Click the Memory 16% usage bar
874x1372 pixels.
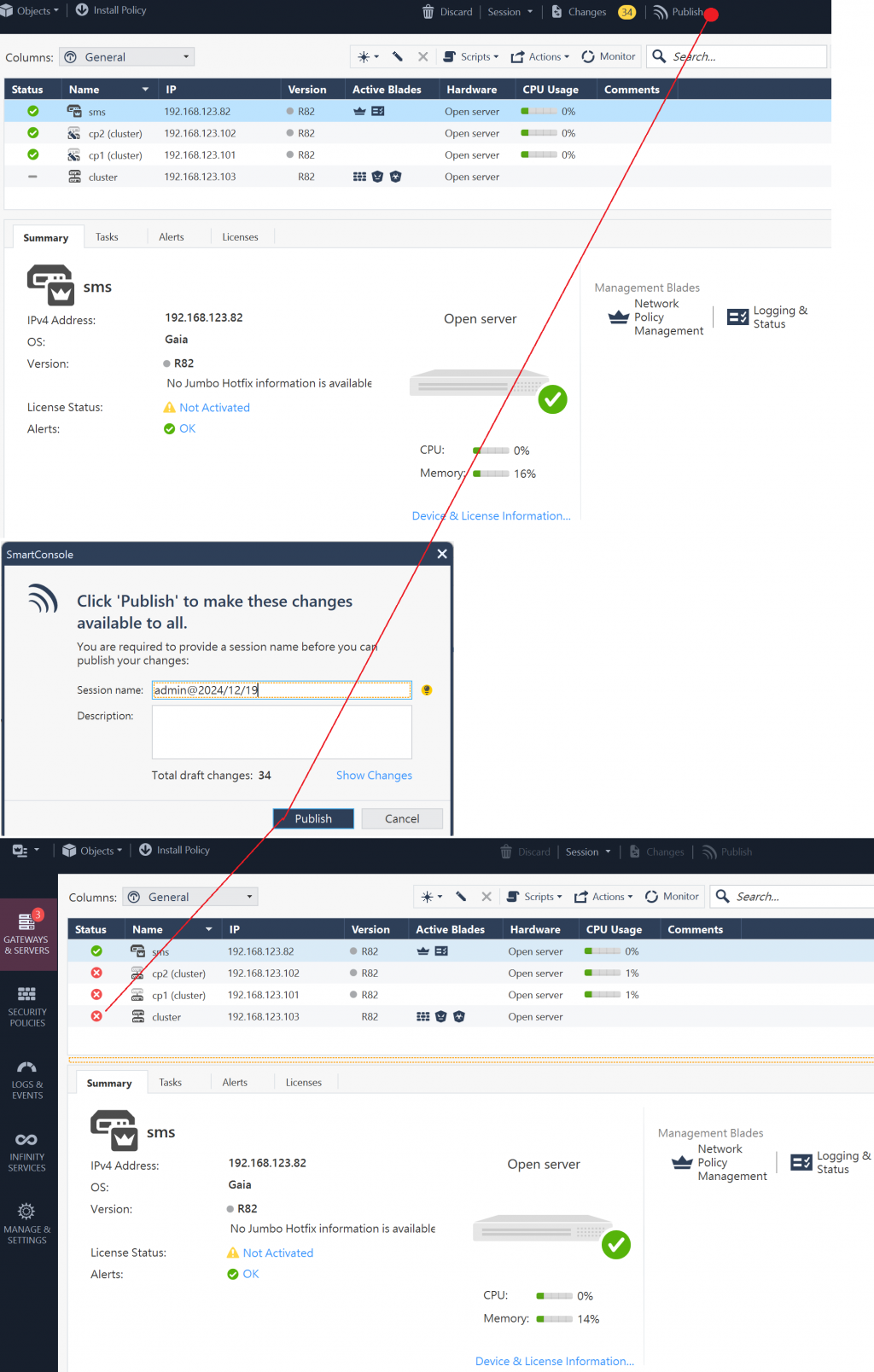[x=491, y=474]
